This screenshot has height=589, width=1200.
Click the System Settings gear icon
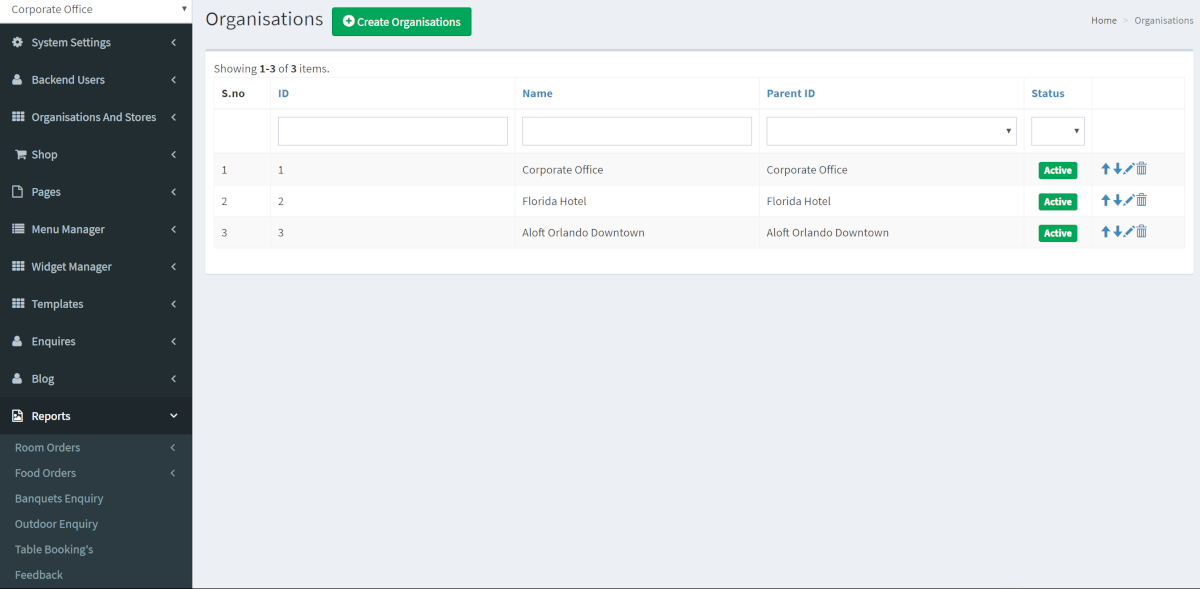pos(17,43)
